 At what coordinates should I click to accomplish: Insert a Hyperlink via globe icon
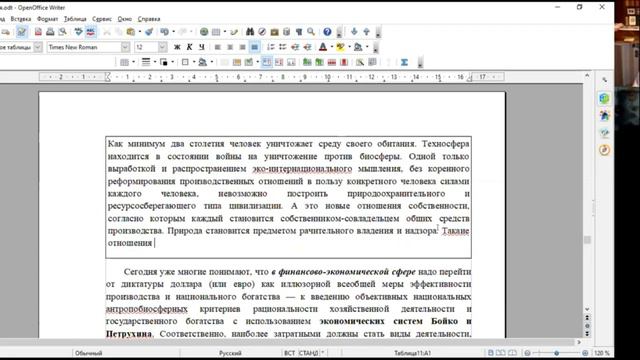click(x=204, y=32)
